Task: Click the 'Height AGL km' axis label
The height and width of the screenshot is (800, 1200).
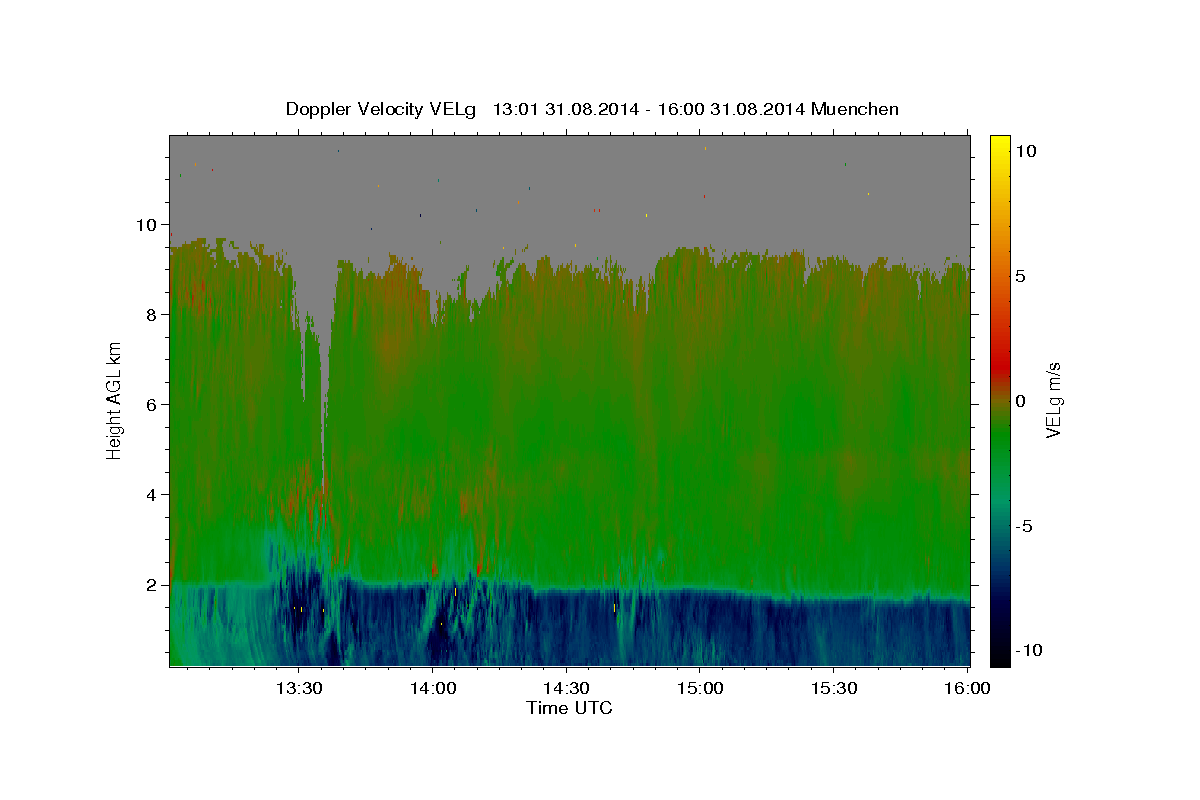Action: [x=115, y=400]
